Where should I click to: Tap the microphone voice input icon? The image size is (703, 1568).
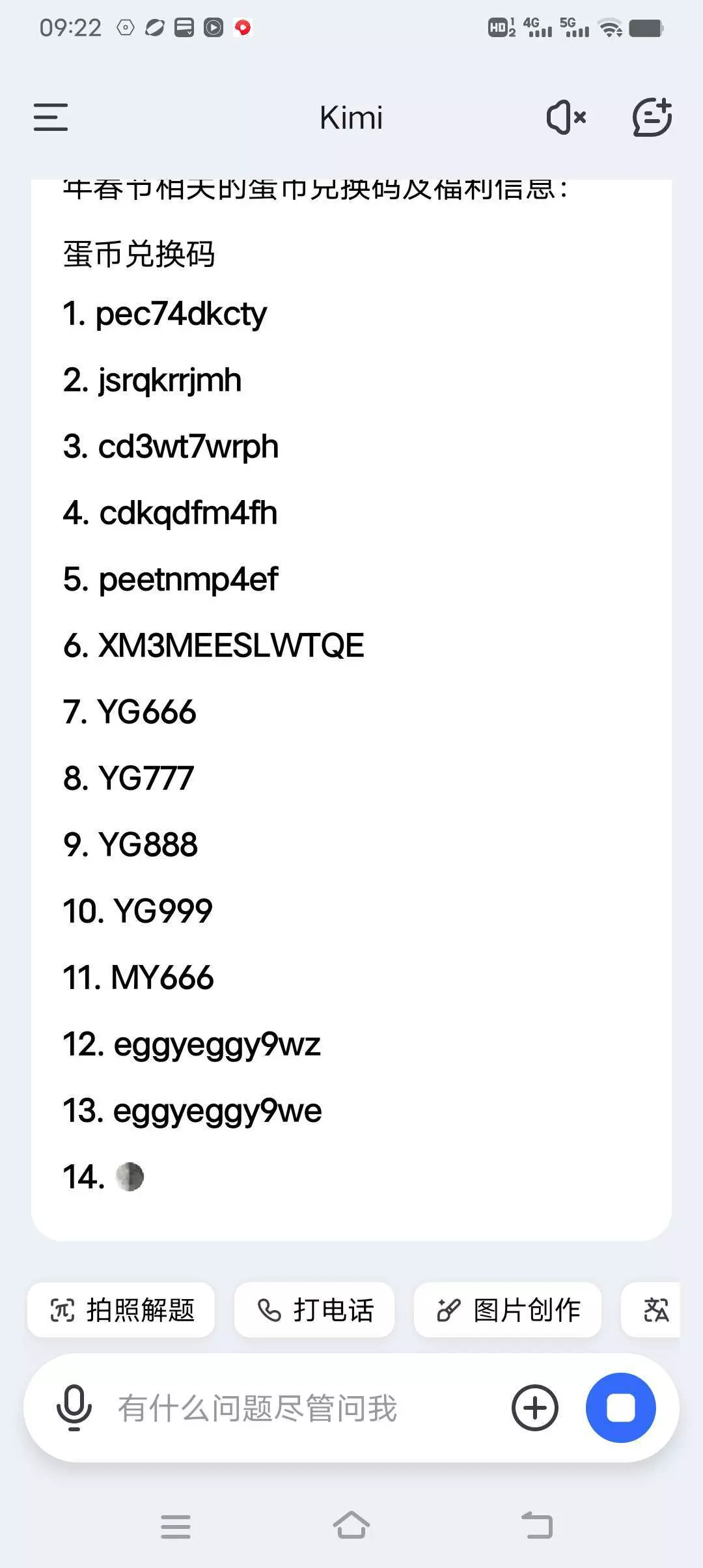[74, 1408]
